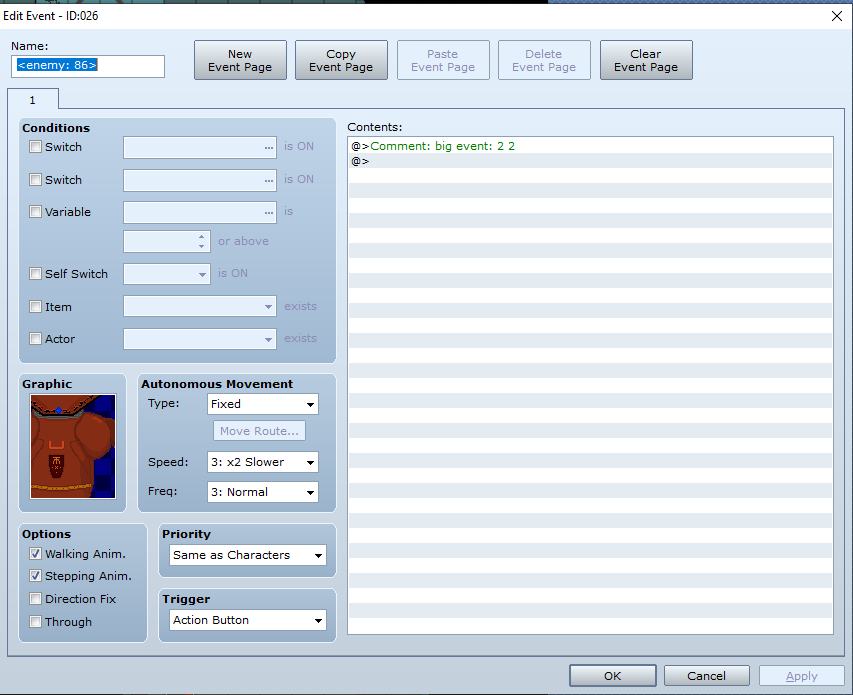Image resolution: width=853 pixels, height=695 pixels.
Task: Select the Comment: big event: 2 2 line
Action: coord(590,146)
